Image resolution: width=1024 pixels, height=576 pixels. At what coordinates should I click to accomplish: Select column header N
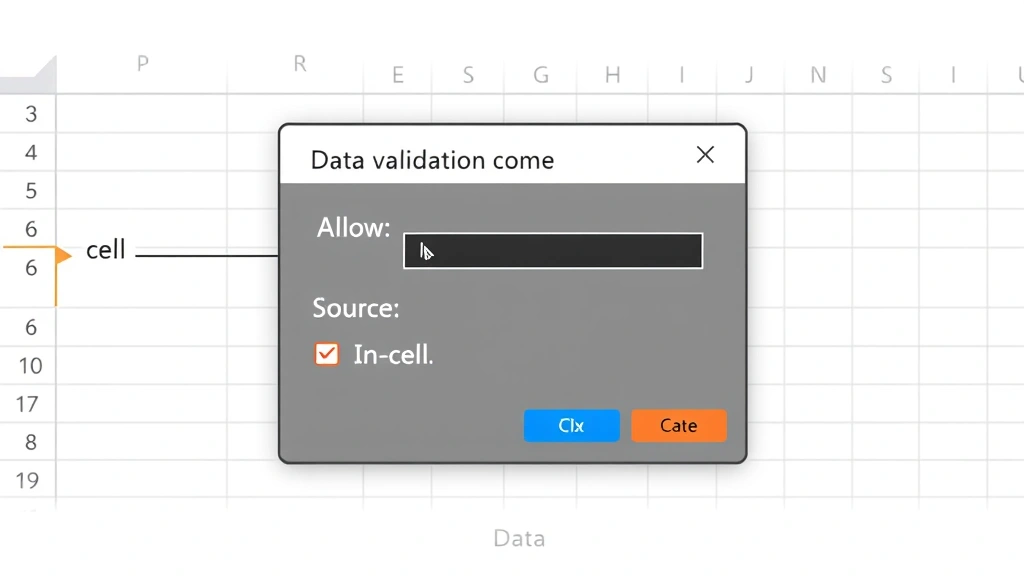(818, 75)
